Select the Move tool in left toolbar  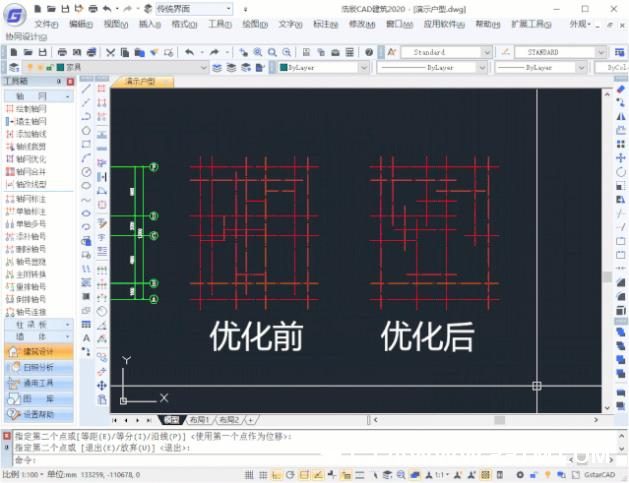(x=101, y=386)
